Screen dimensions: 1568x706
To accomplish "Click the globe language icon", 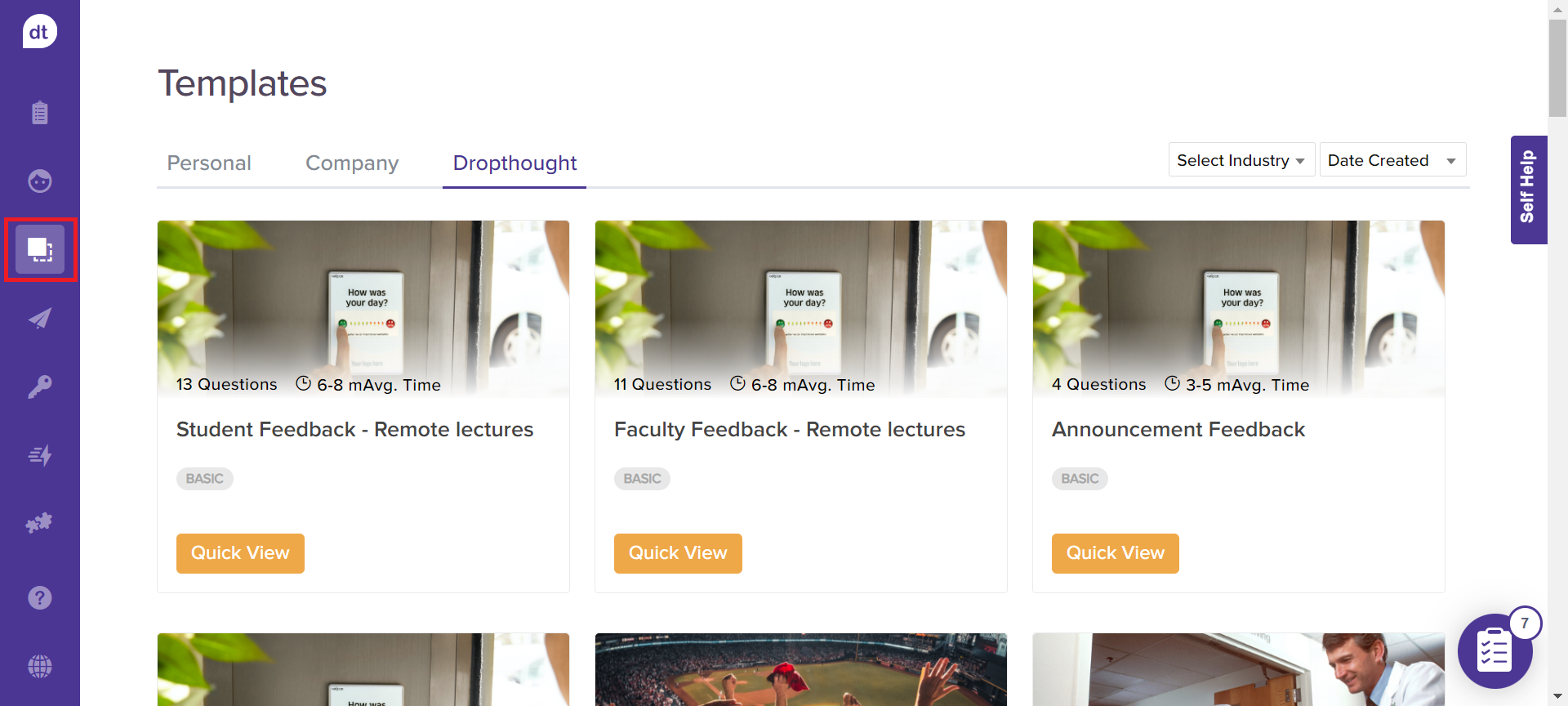I will (39, 667).
